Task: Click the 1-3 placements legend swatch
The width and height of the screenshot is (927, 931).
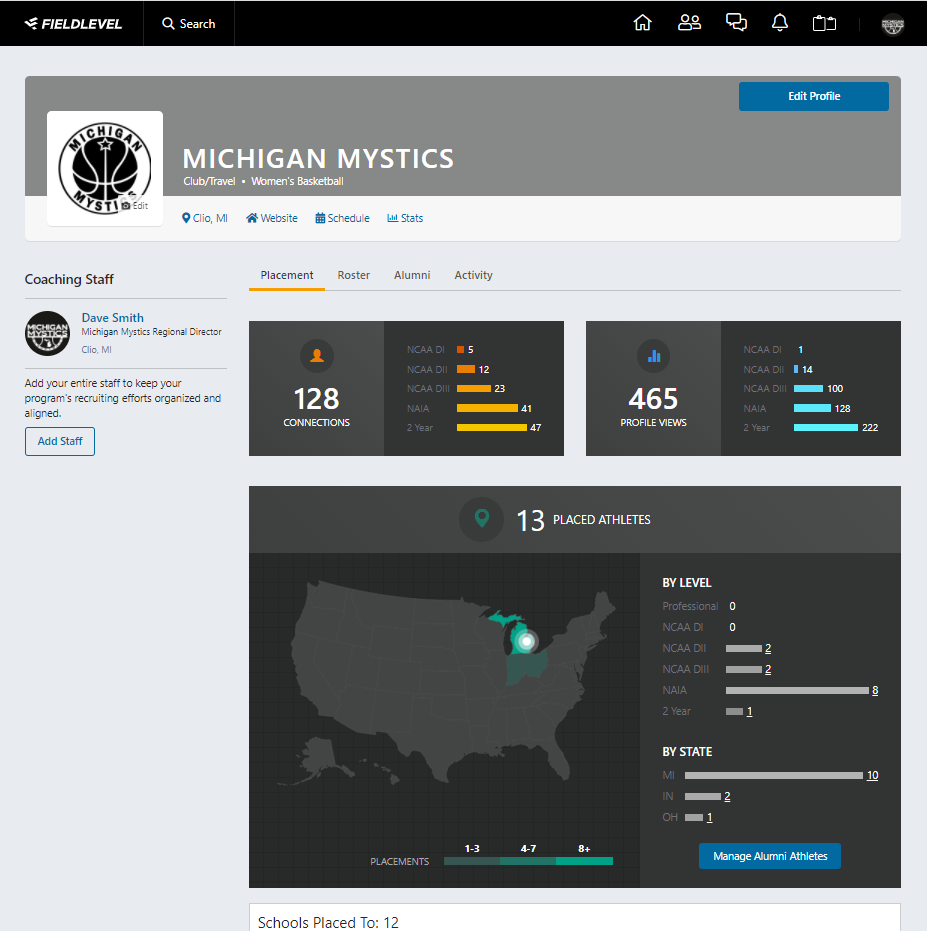Action: click(472, 861)
